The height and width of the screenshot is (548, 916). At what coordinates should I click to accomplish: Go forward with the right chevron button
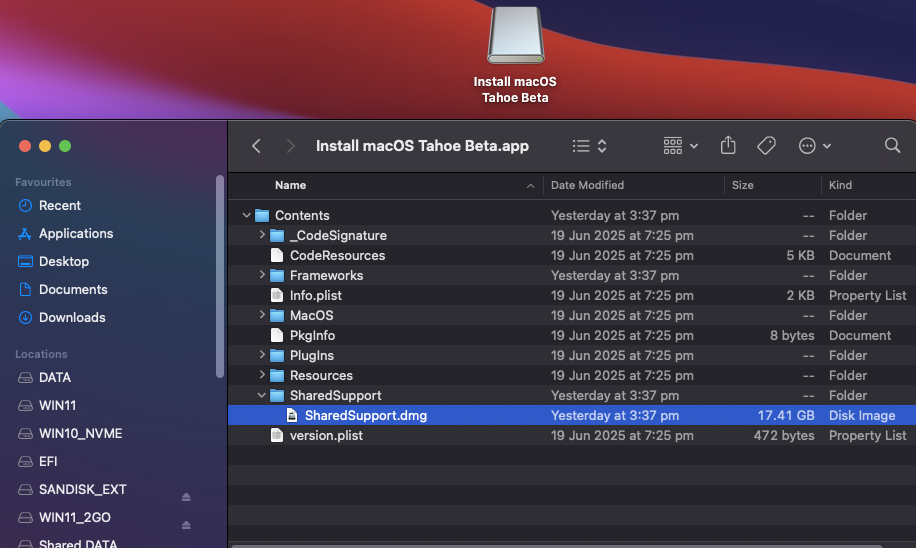tap(290, 146)
